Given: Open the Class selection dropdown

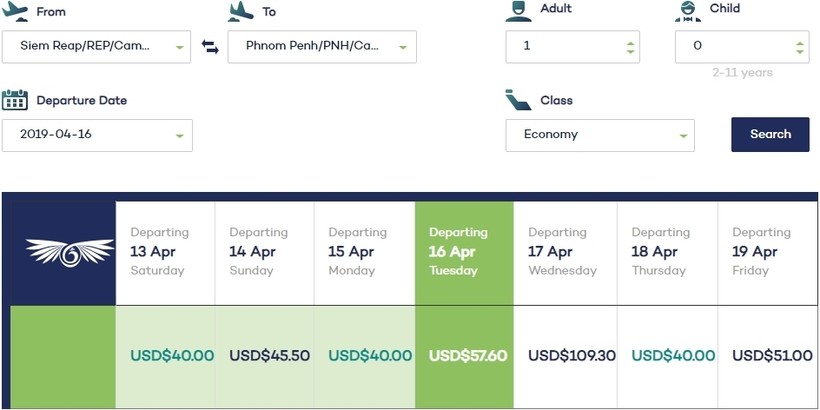Looking at the screenshot, I should (x=683, y=135).
